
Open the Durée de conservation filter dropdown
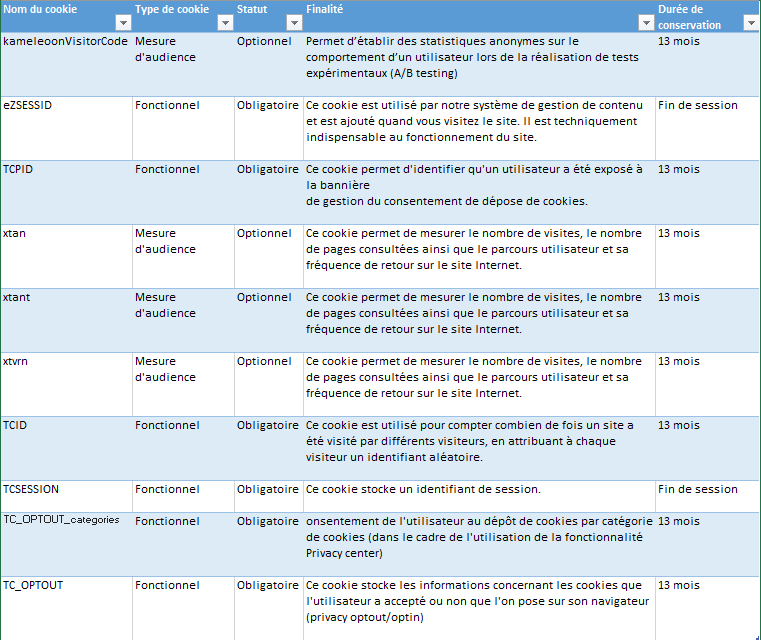(751, 23)
